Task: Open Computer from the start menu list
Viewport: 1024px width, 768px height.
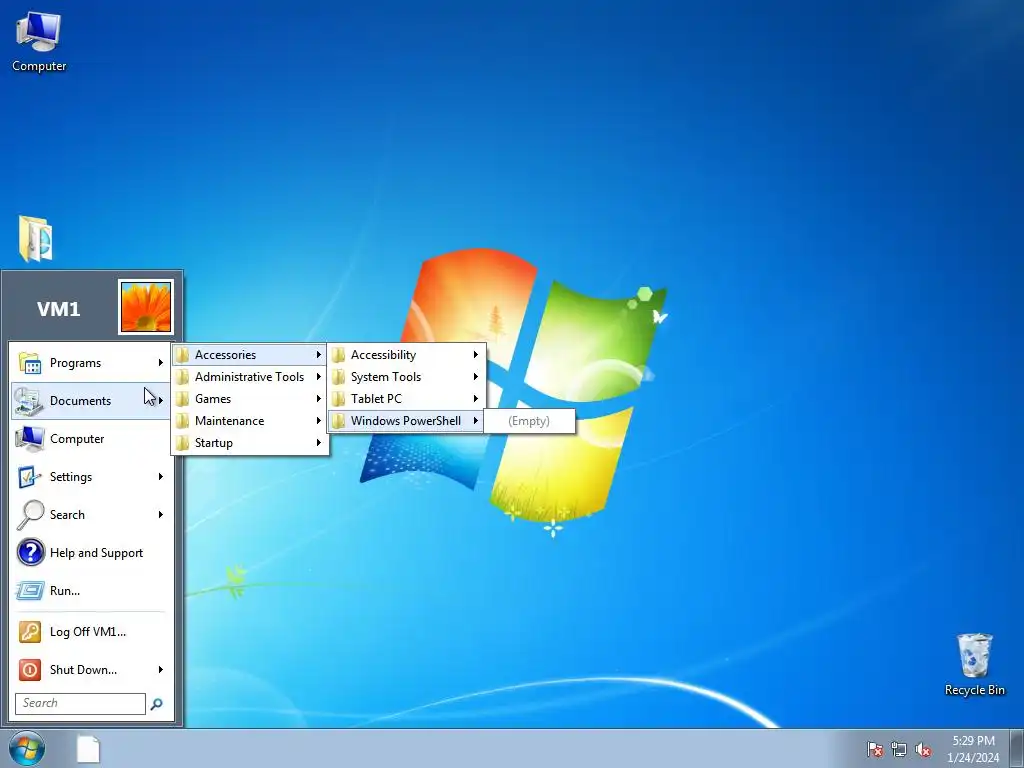Action: pos(91,438)
